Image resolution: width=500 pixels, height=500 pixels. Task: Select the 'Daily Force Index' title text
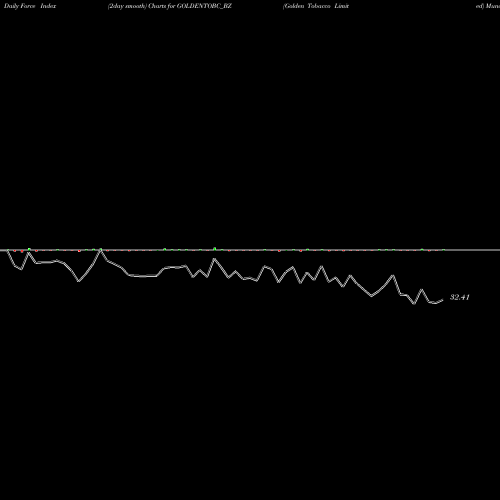point(30,6)
